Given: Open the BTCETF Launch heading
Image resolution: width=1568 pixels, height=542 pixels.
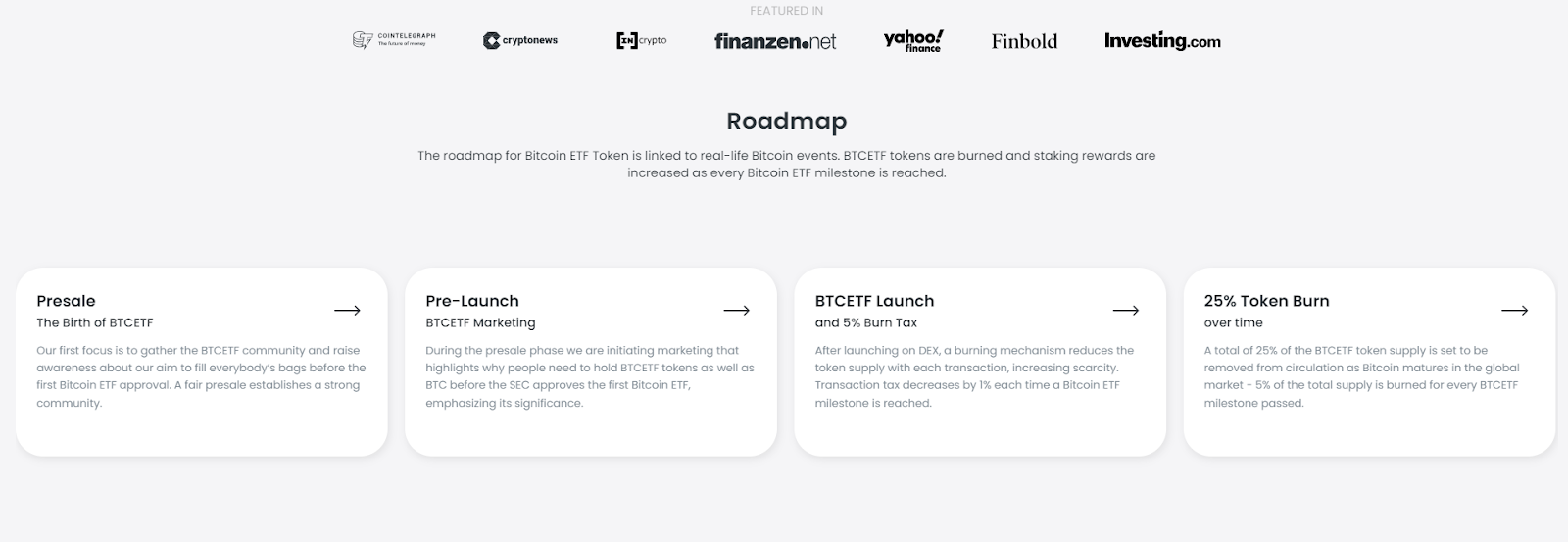Looking at the screenshot, I should coord(874,301).
